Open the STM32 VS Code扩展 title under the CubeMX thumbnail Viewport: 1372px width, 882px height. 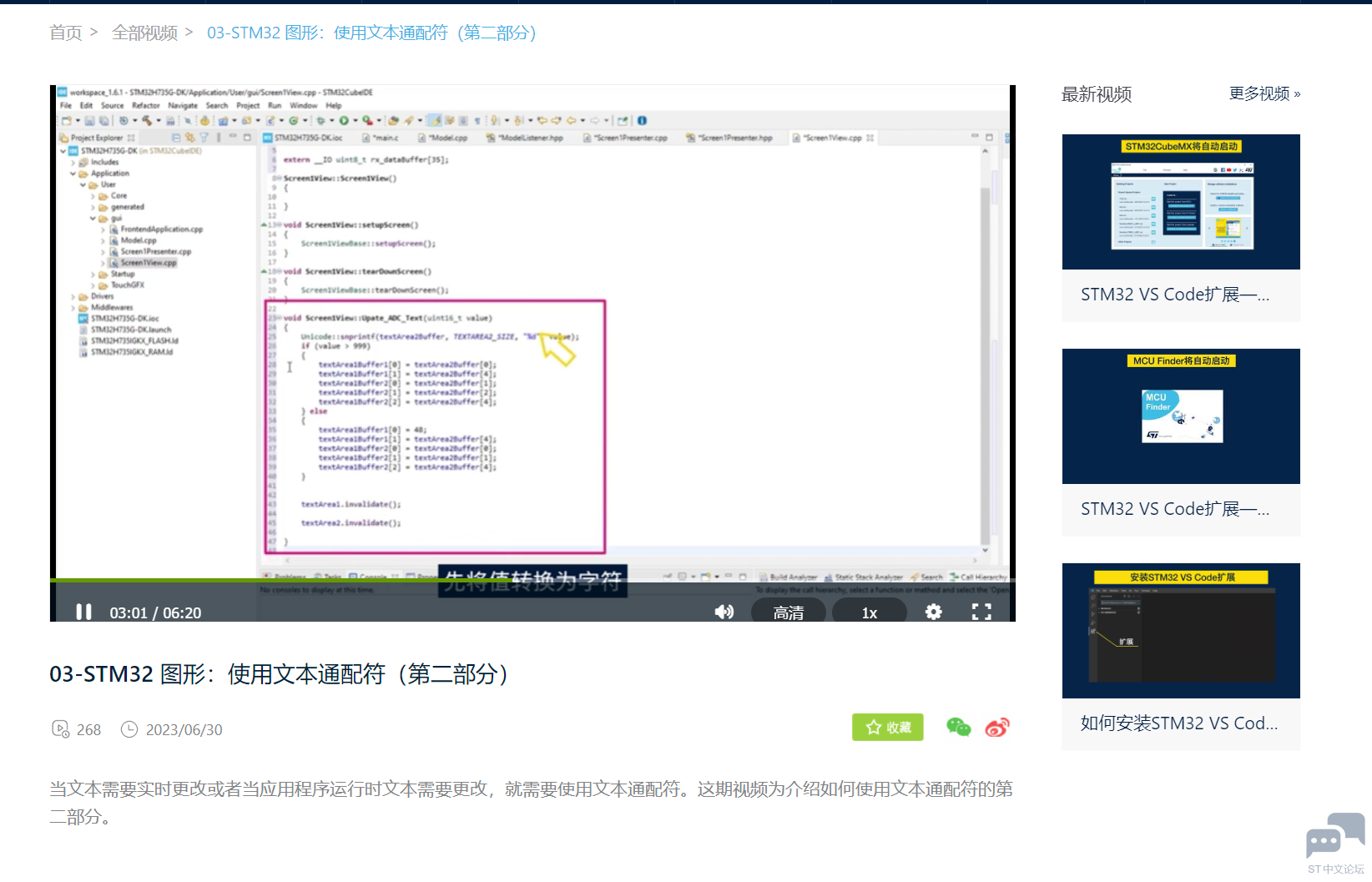(x=1175, y=295)
